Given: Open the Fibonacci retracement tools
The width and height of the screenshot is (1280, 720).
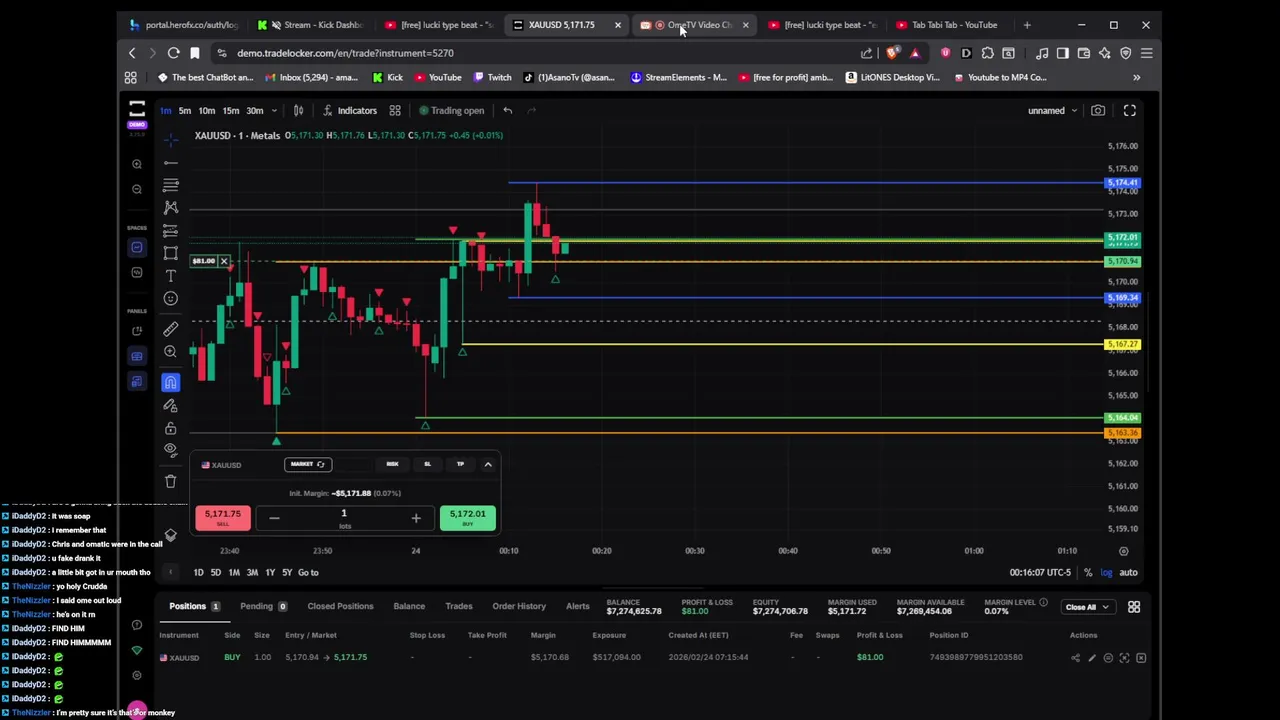Looking at the screenshot, I should [x=171, y=185].
